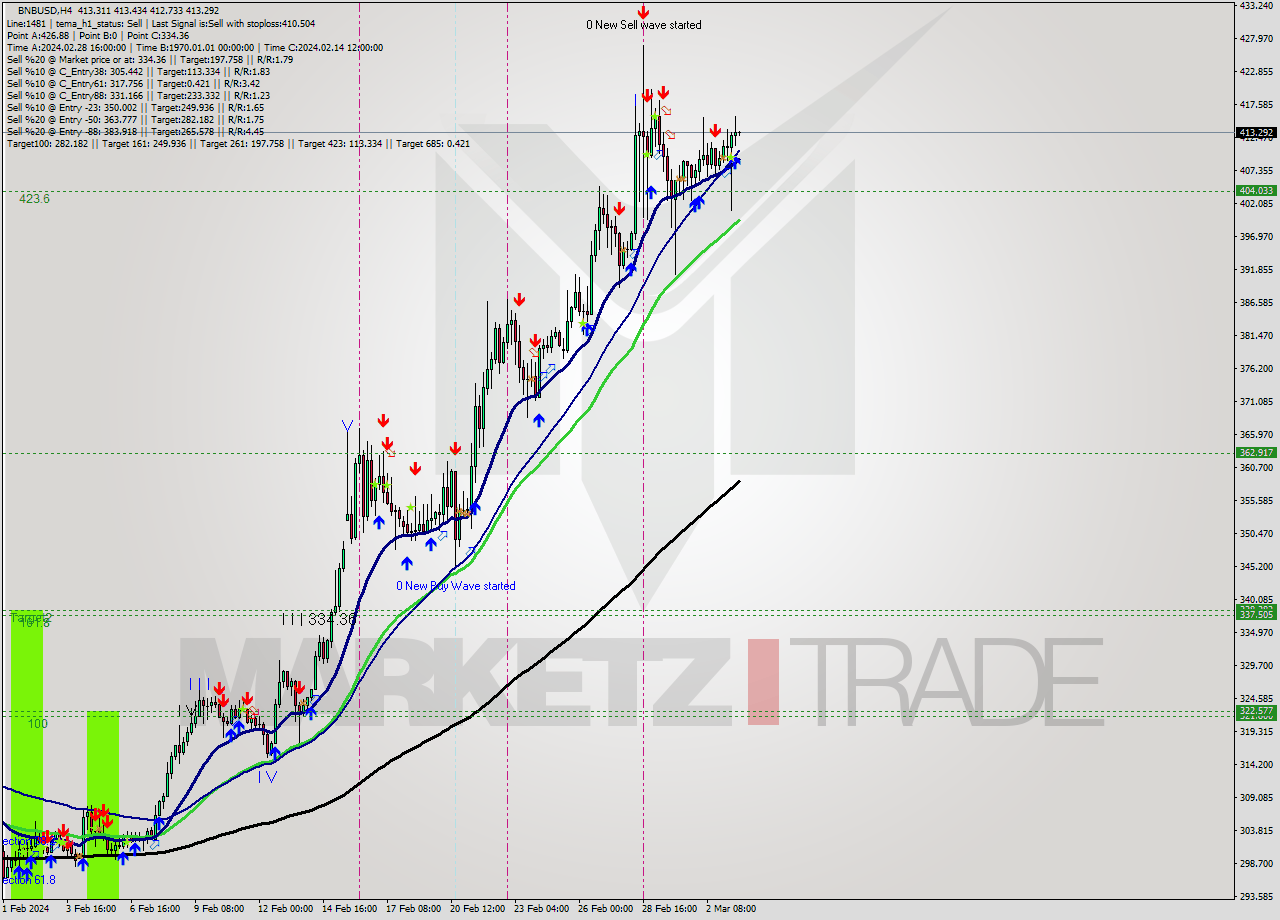
Task: Click the '2 Mar 08:00' date axis label
Action: (730, 909)
